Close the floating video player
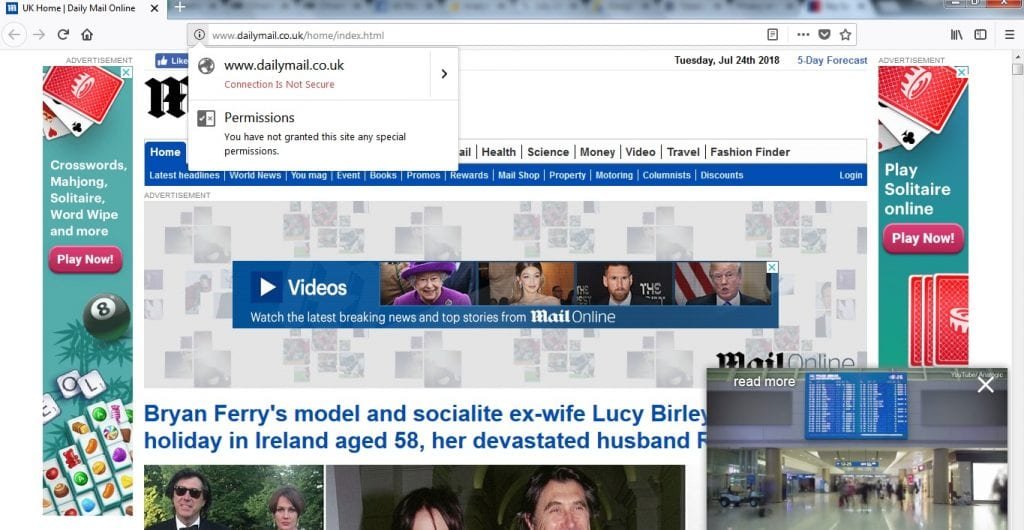The image size is (1024, 530). (985, 385)
